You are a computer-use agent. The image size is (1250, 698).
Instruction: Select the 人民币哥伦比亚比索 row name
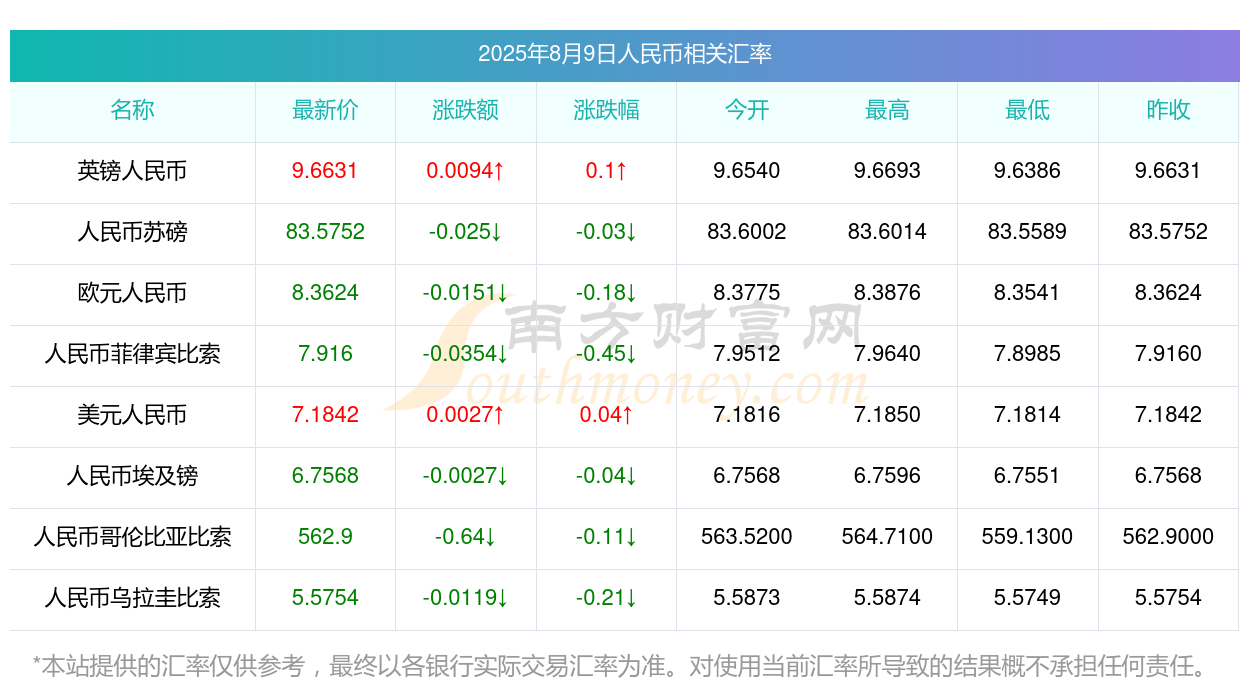[x=132, y=537]
